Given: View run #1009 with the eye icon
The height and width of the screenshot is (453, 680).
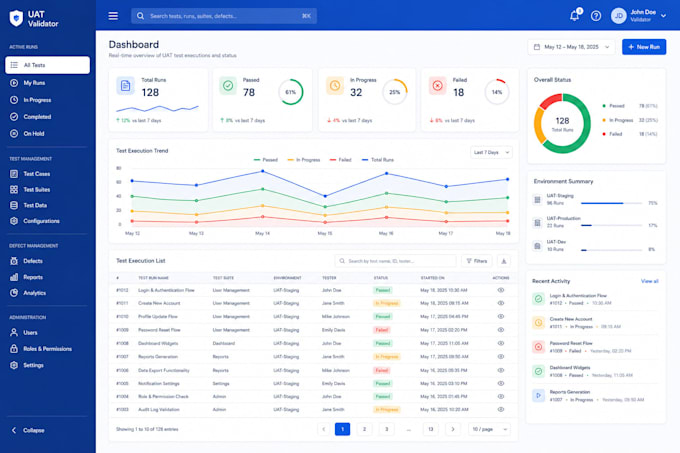Looking at the screenshot, I should point(501,330).
